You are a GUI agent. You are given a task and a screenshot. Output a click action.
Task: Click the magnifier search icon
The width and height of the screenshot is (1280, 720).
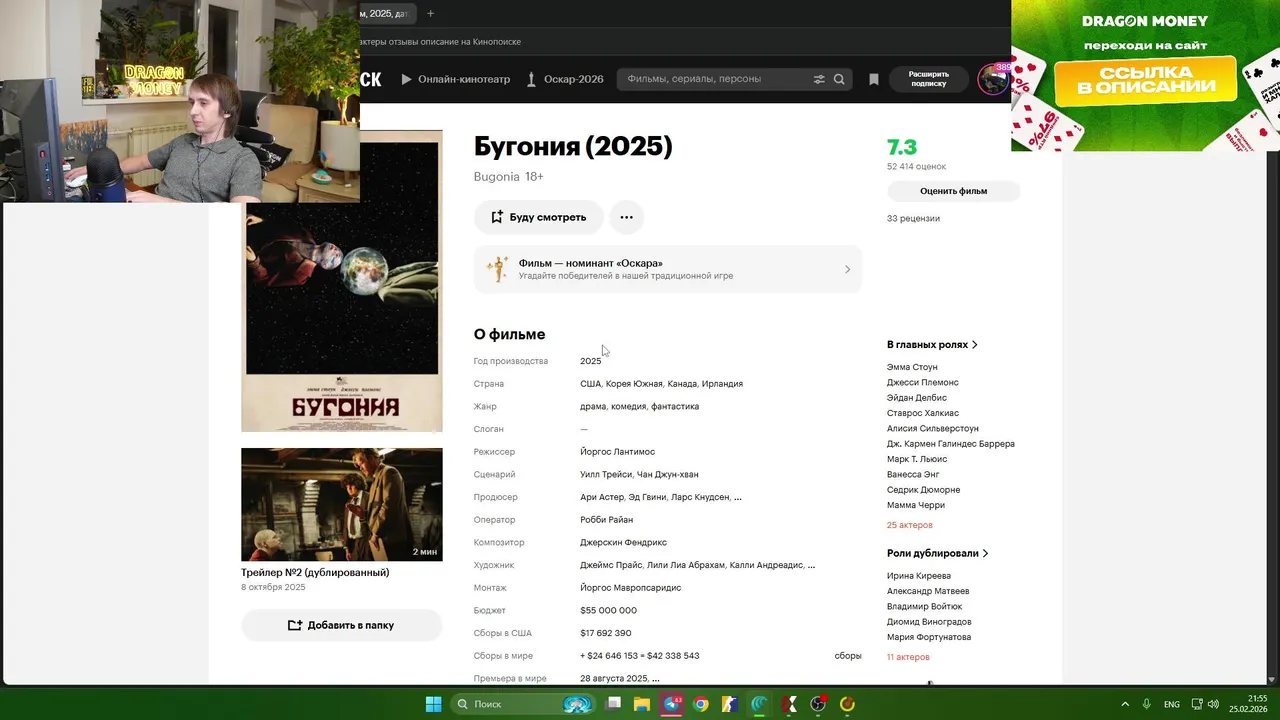pos(839,79)
